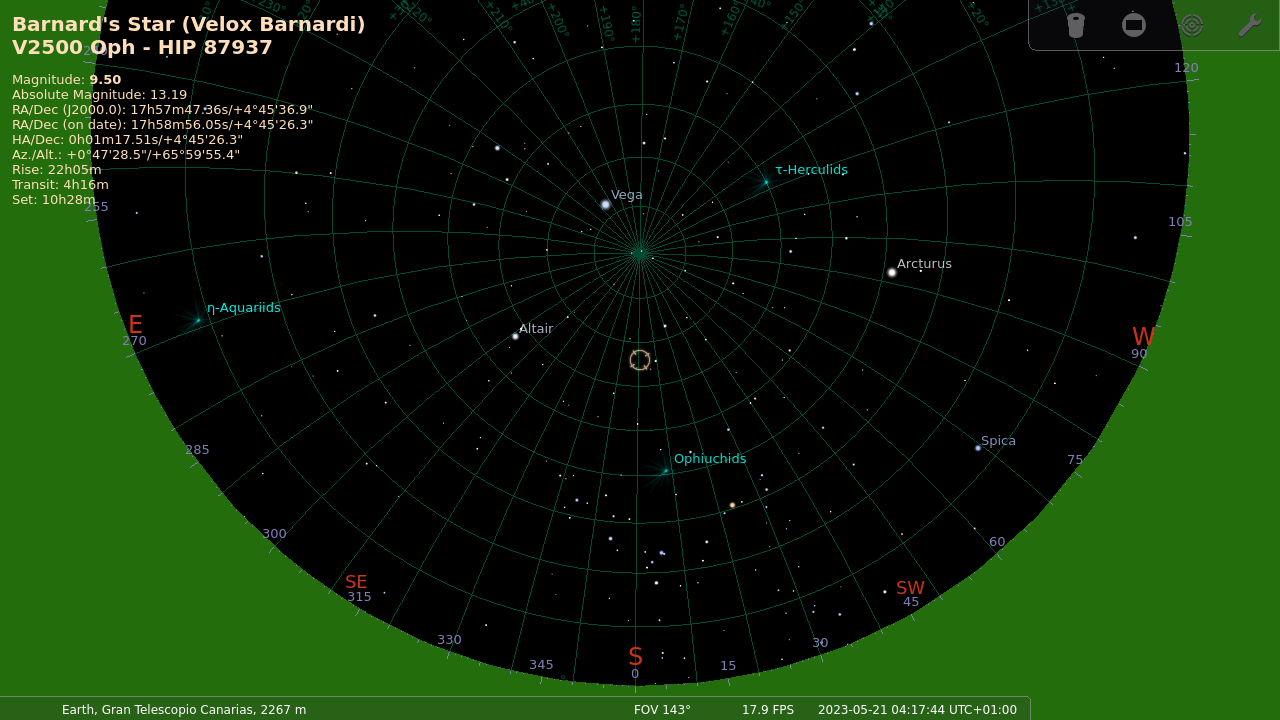Click the 15 azimuth label

coord(728,666)
